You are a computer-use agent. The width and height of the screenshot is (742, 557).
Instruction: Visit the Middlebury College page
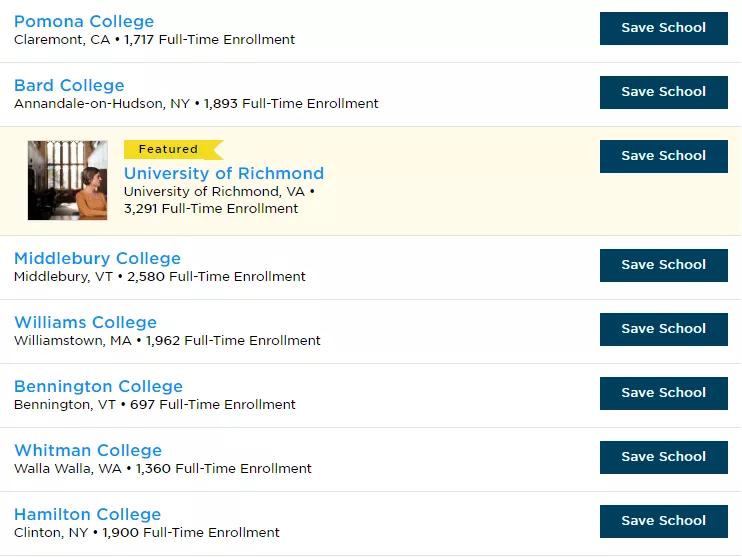coord(97,258)
